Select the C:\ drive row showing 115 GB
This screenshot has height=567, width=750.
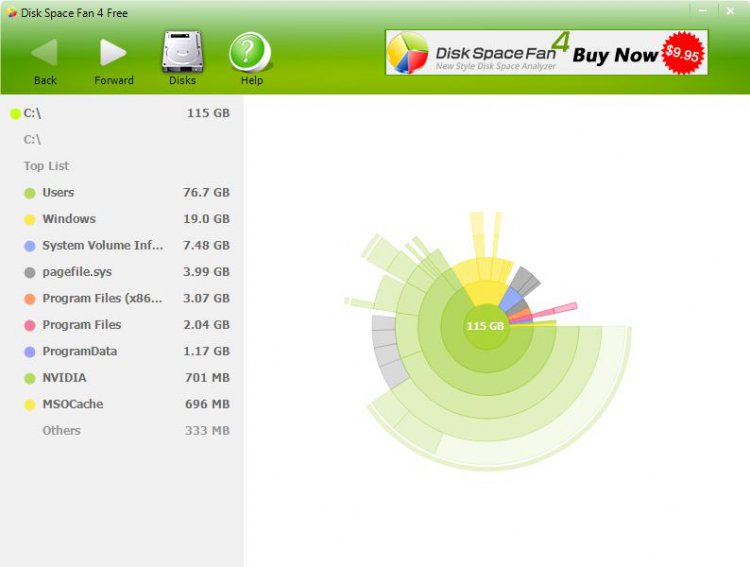coord(120,113)
